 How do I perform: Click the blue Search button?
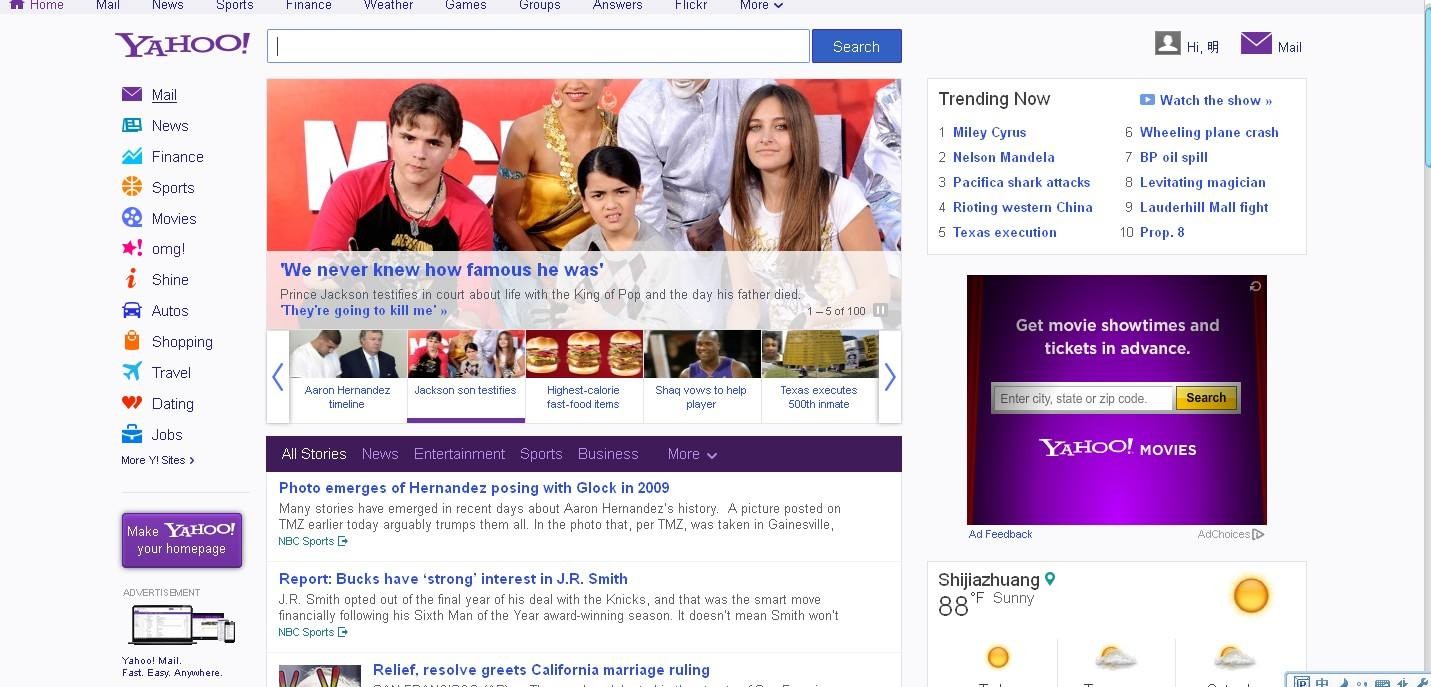click(856, 46)
